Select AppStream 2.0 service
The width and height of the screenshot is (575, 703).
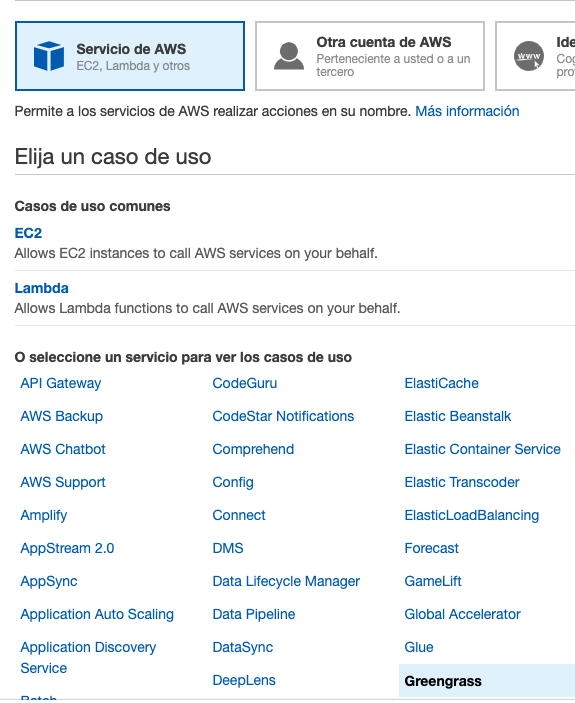pos(67,548)
